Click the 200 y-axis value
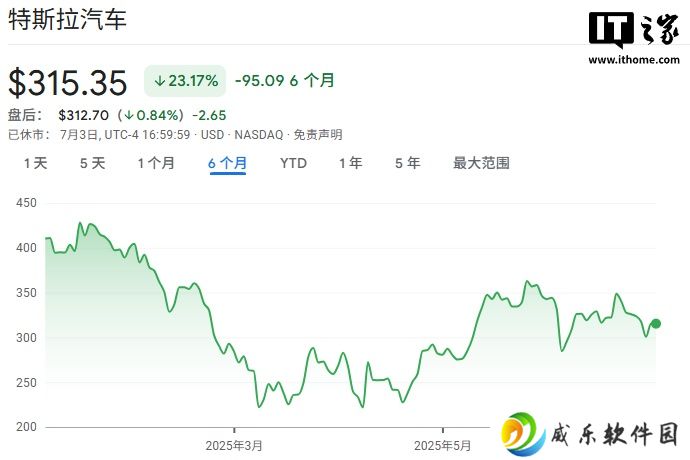690x460 pixels. (x=26, y=427)
